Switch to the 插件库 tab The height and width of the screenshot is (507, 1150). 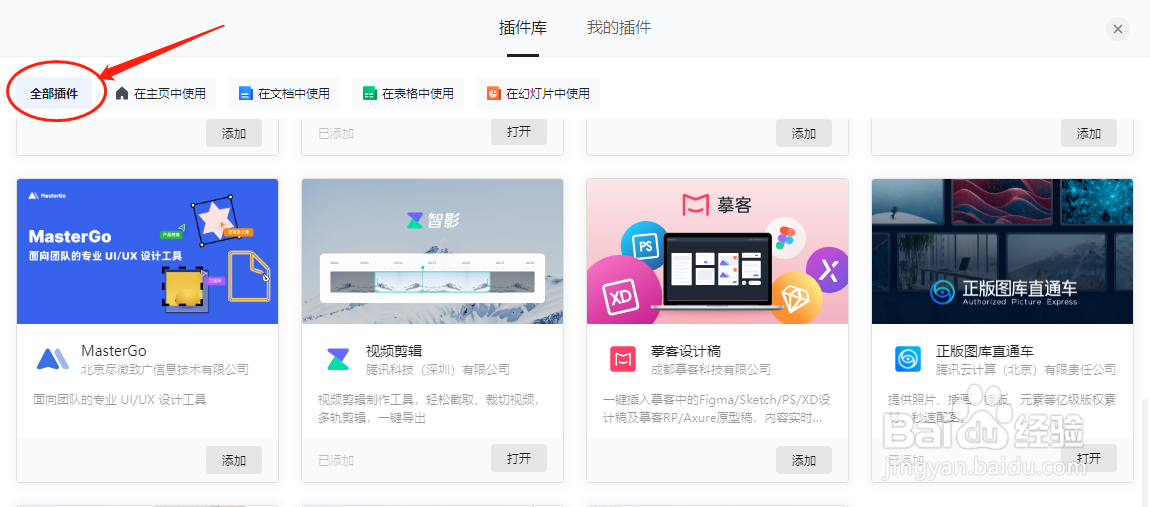(522, 28)
